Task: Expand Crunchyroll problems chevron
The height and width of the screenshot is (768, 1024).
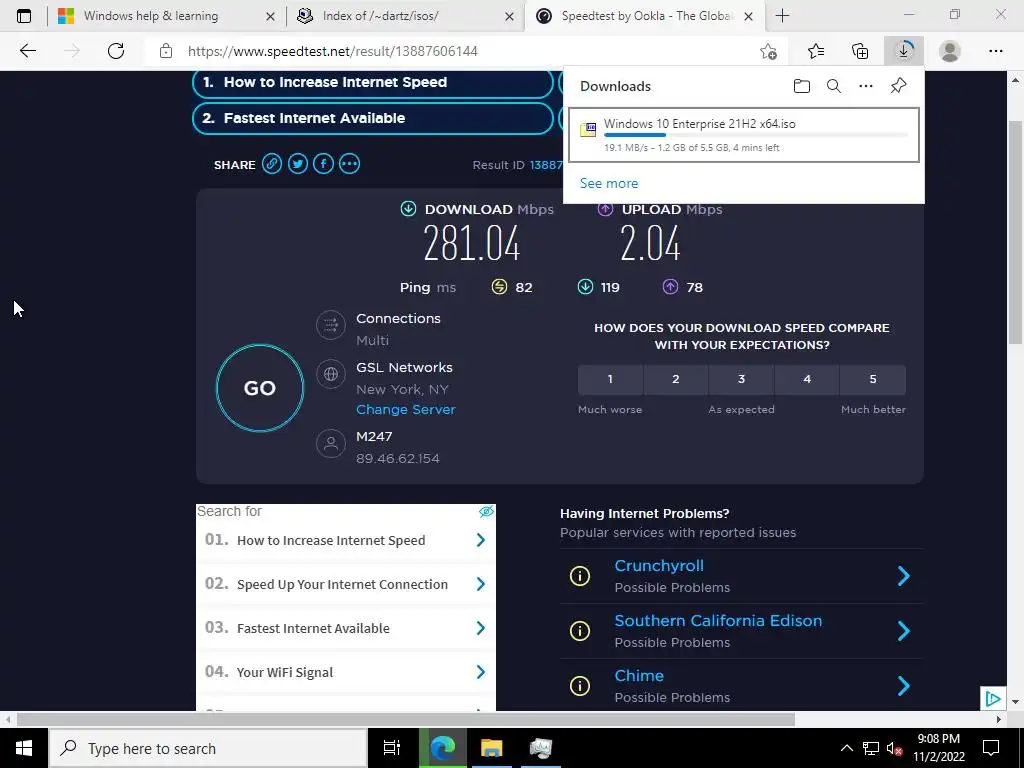Action: click(x=904, y=576)
